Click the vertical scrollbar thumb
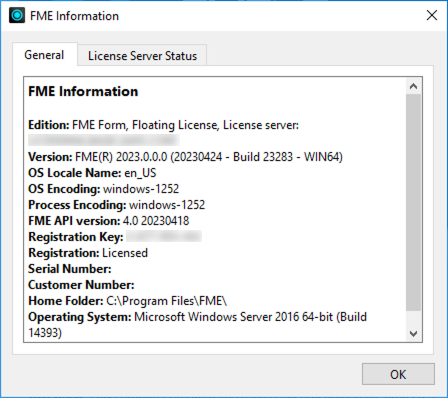This screenshot has width=448, height=398. coord(413,202)
